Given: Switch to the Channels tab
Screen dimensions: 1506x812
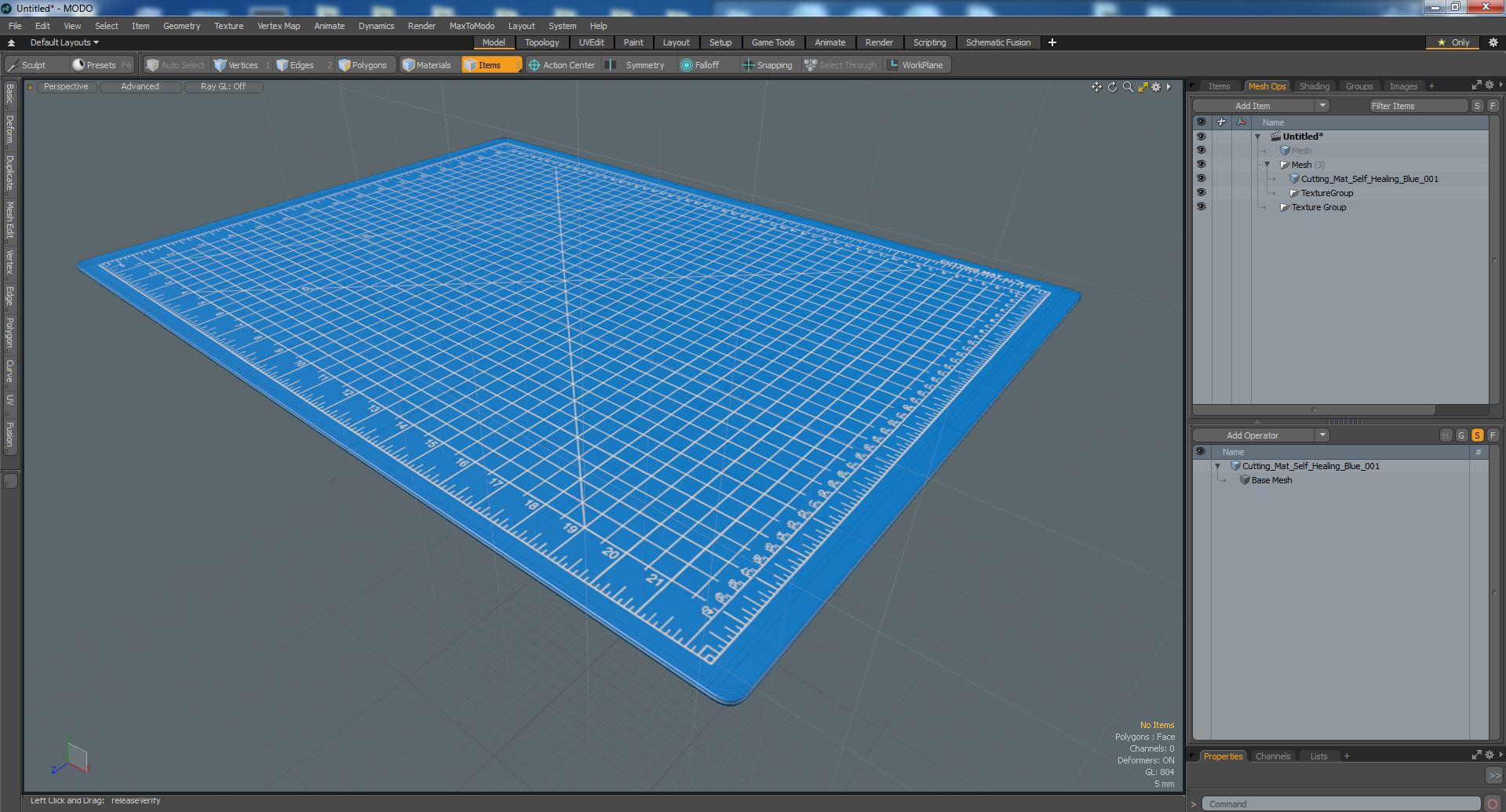Looking at the screenshot, I should [x=1272, y=756].
